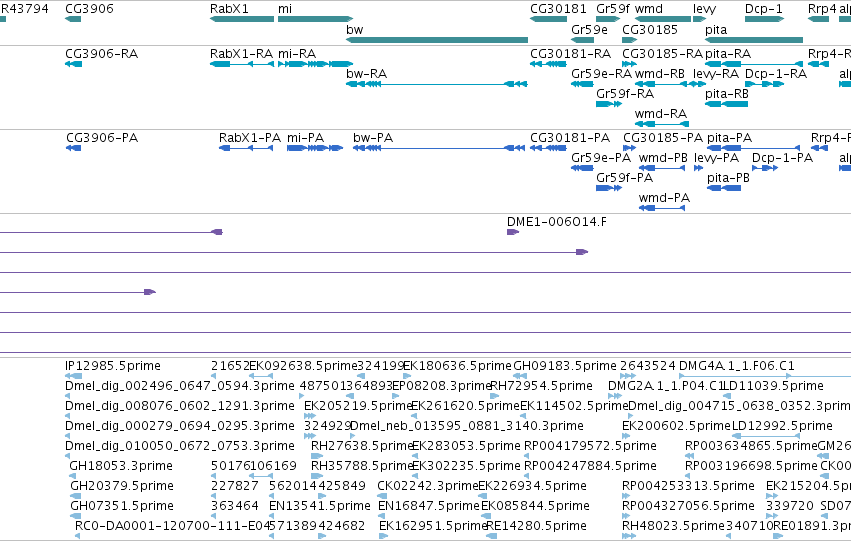Image resolution: width=851 pixels, height=541 pixels.
Task: Open the GH07351.5prime EST label
Action: click(x=122, y=506)
